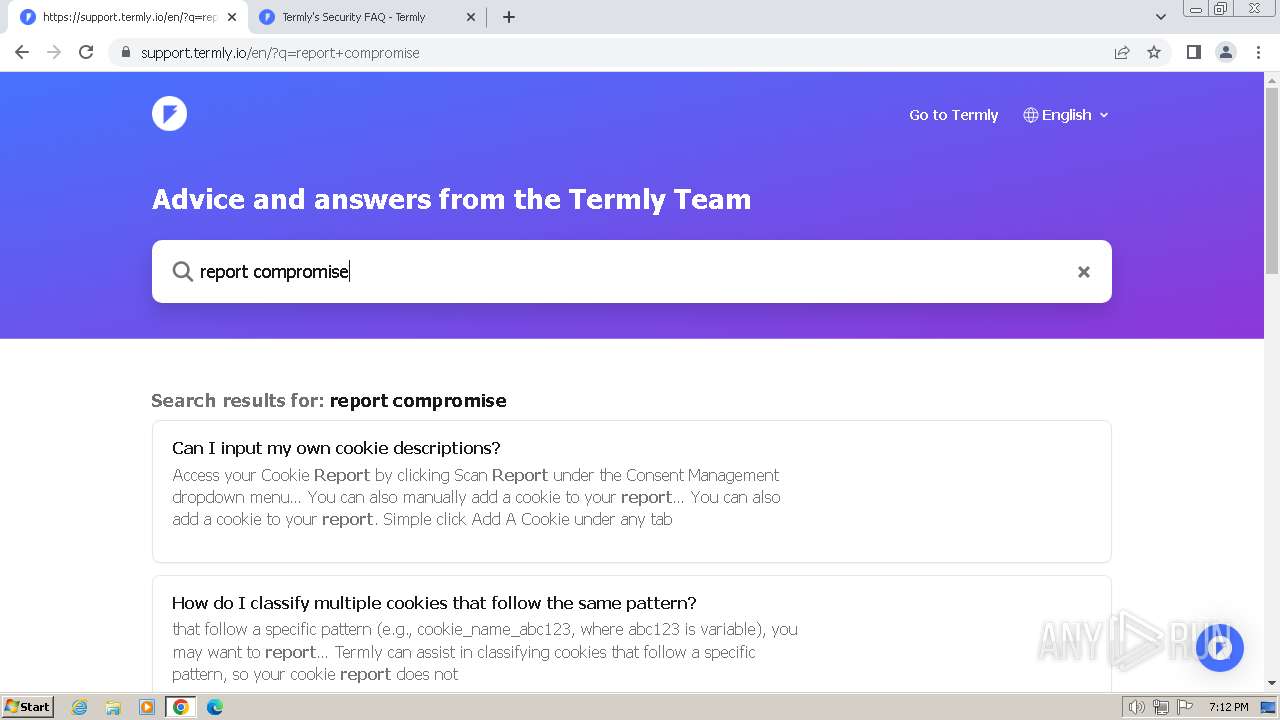Click the search magnifier icon
1280x720 pixels.
[x=182, y=271]
